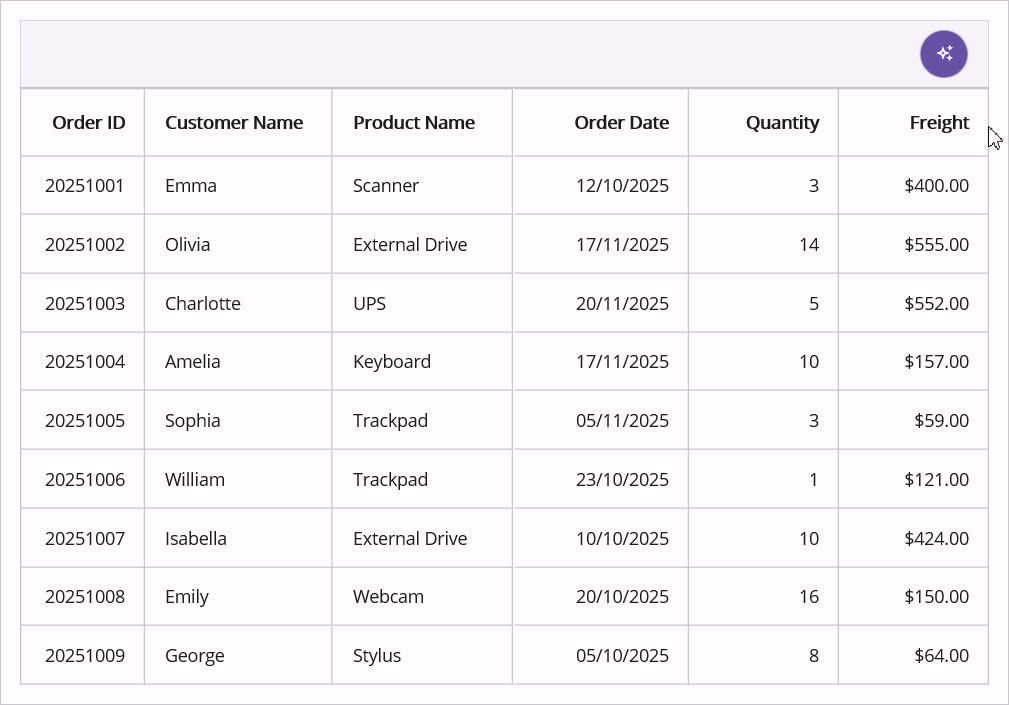Click the Freight column header
Image resolution: width=1009 pixels, height=705 pixels.
[x=939, y=123]
